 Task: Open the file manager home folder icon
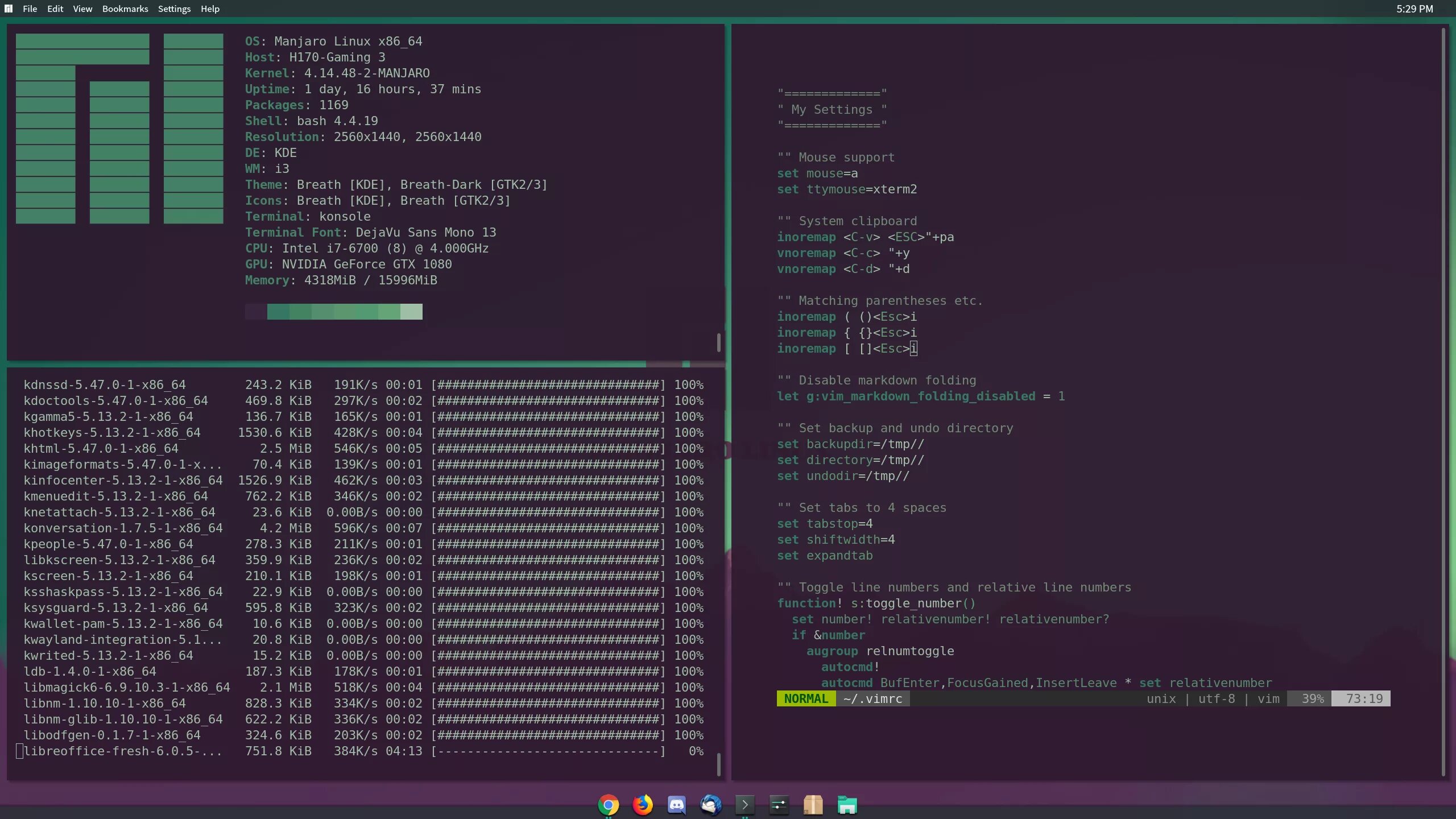847,805
